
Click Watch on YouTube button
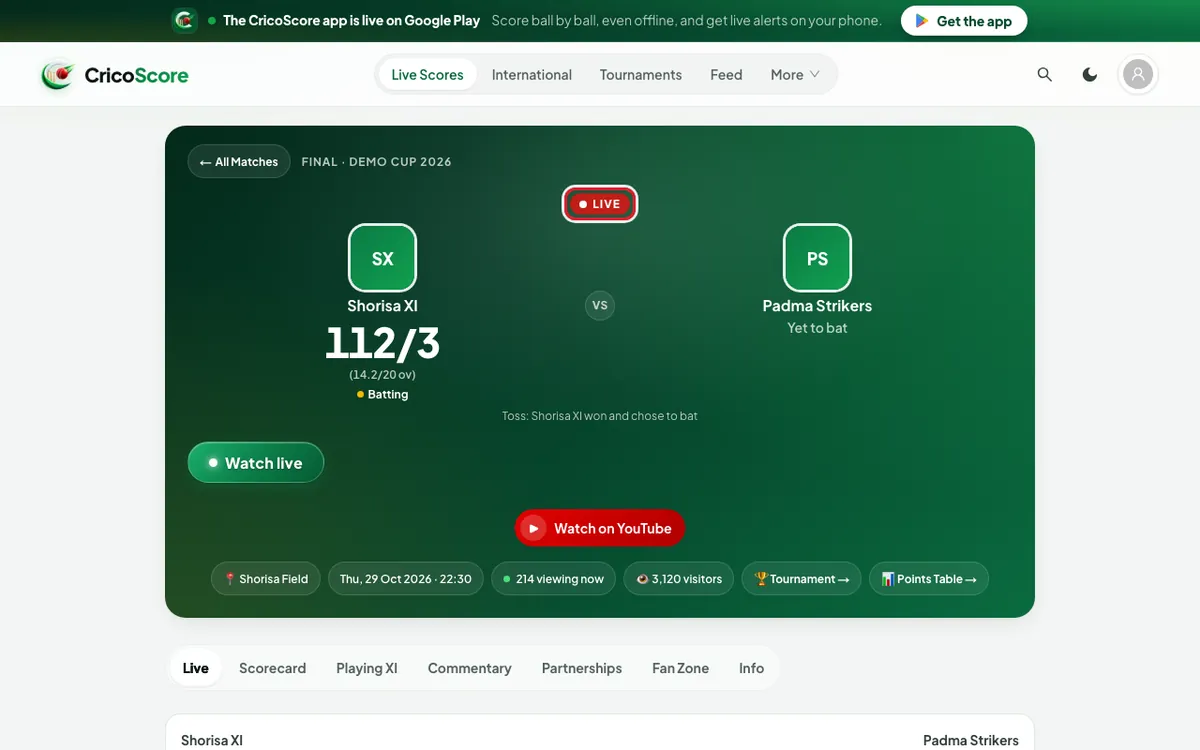pos(600,529)
